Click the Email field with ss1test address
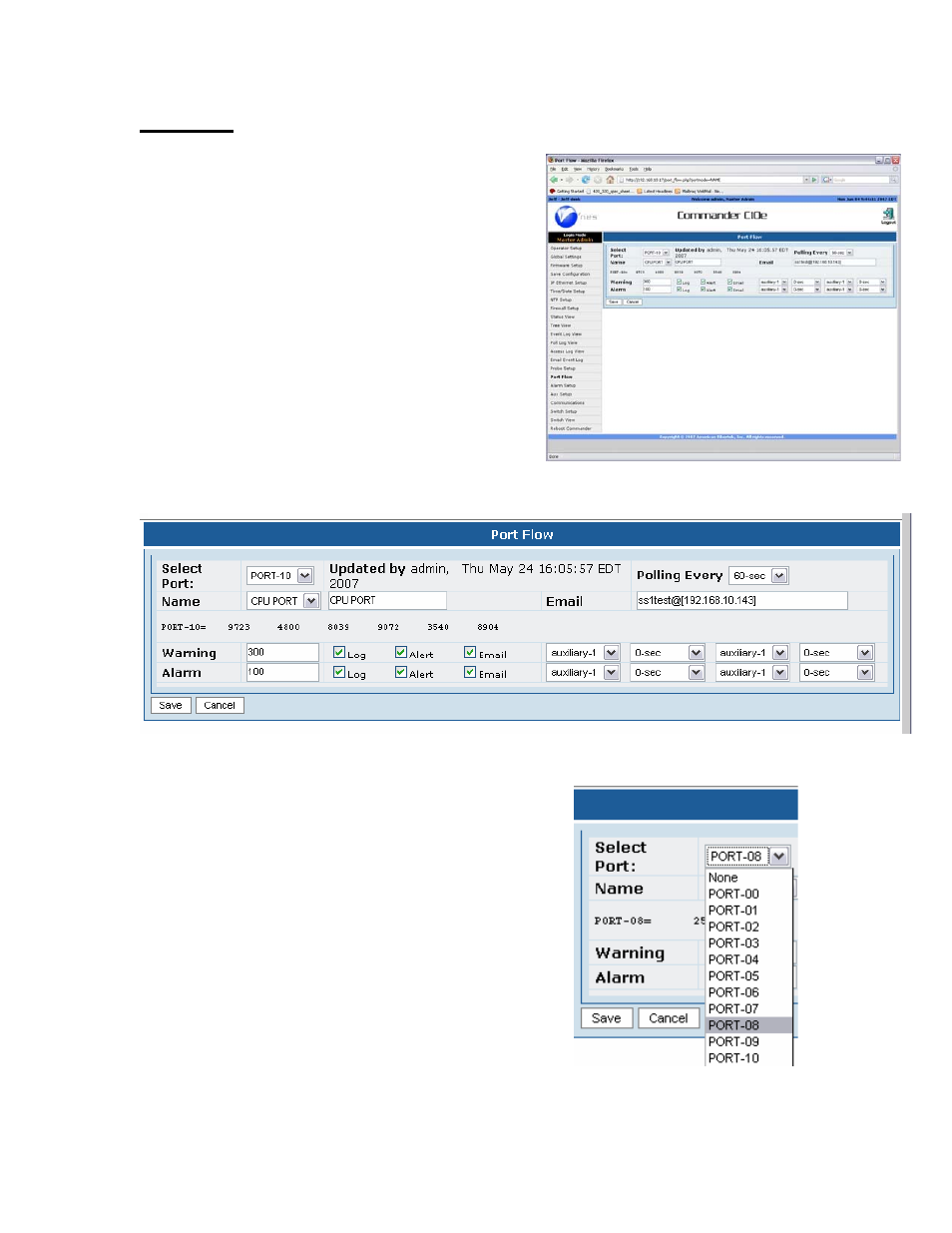The width and height of the screenshot is (952, 1233). [741, 601]
